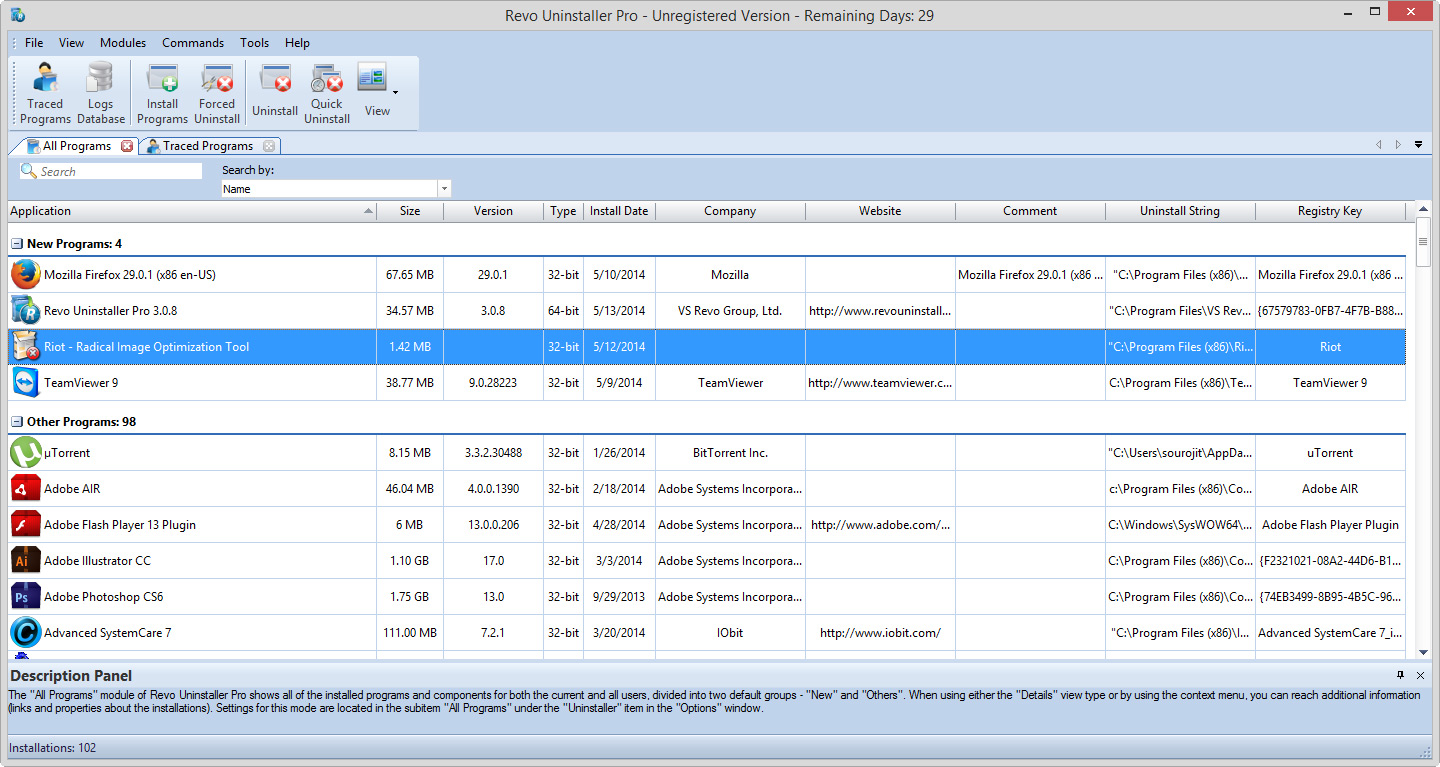This screenshot has width=1440, height=767.
Task: Click the tab list dropdown arrow
Action: tap(1418, 145)
